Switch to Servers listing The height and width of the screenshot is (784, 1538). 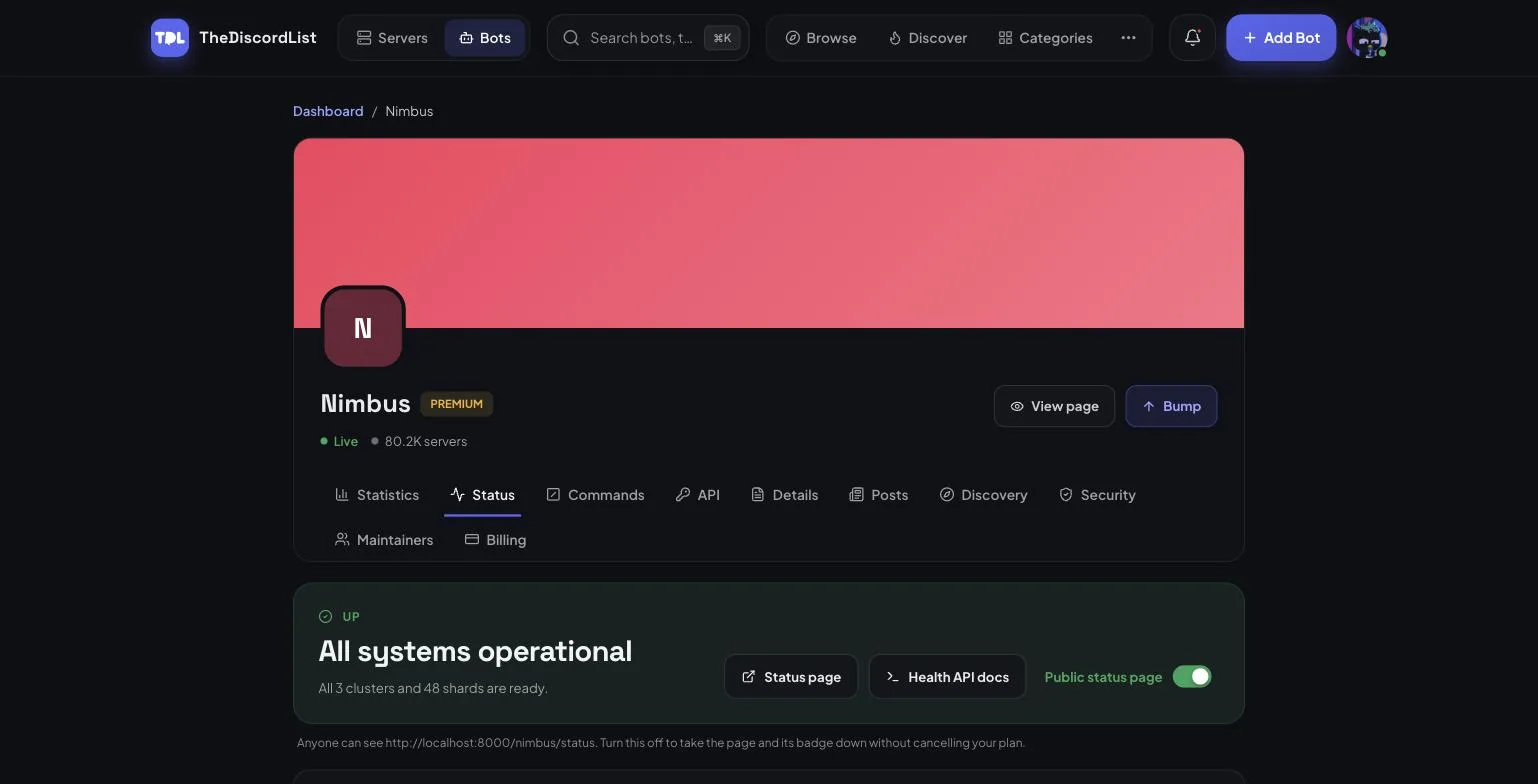click(392, 38)
